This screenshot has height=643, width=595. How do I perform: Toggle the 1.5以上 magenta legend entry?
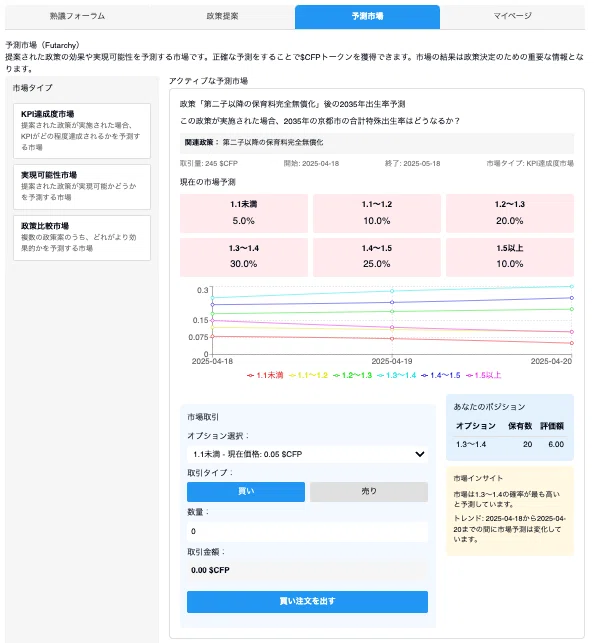coord(483,375)
